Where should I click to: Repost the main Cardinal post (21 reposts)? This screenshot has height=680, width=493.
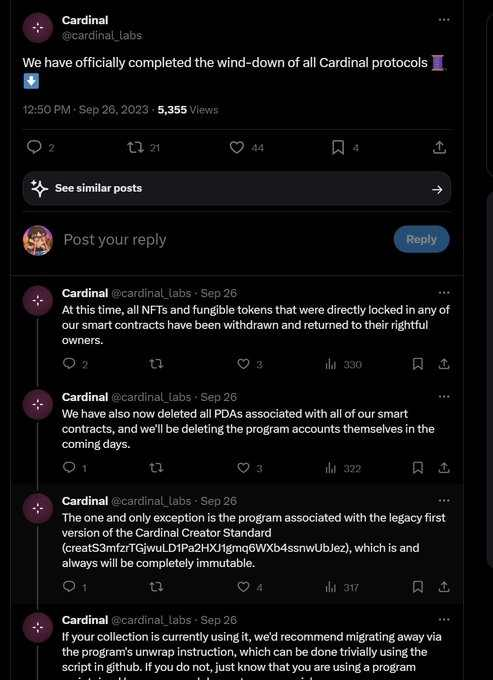click(144, 148)
